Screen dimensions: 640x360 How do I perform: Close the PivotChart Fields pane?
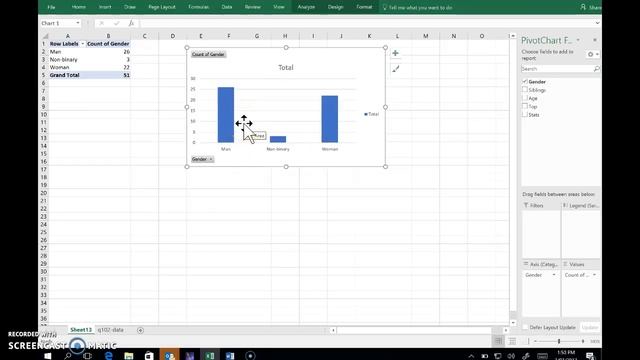595,40
